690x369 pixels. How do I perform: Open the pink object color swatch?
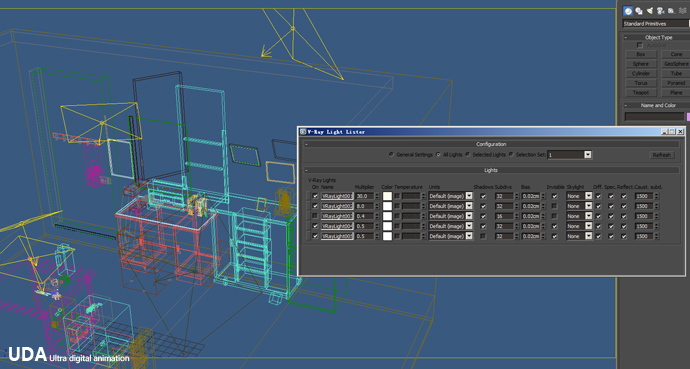click(x=688, y=117)
